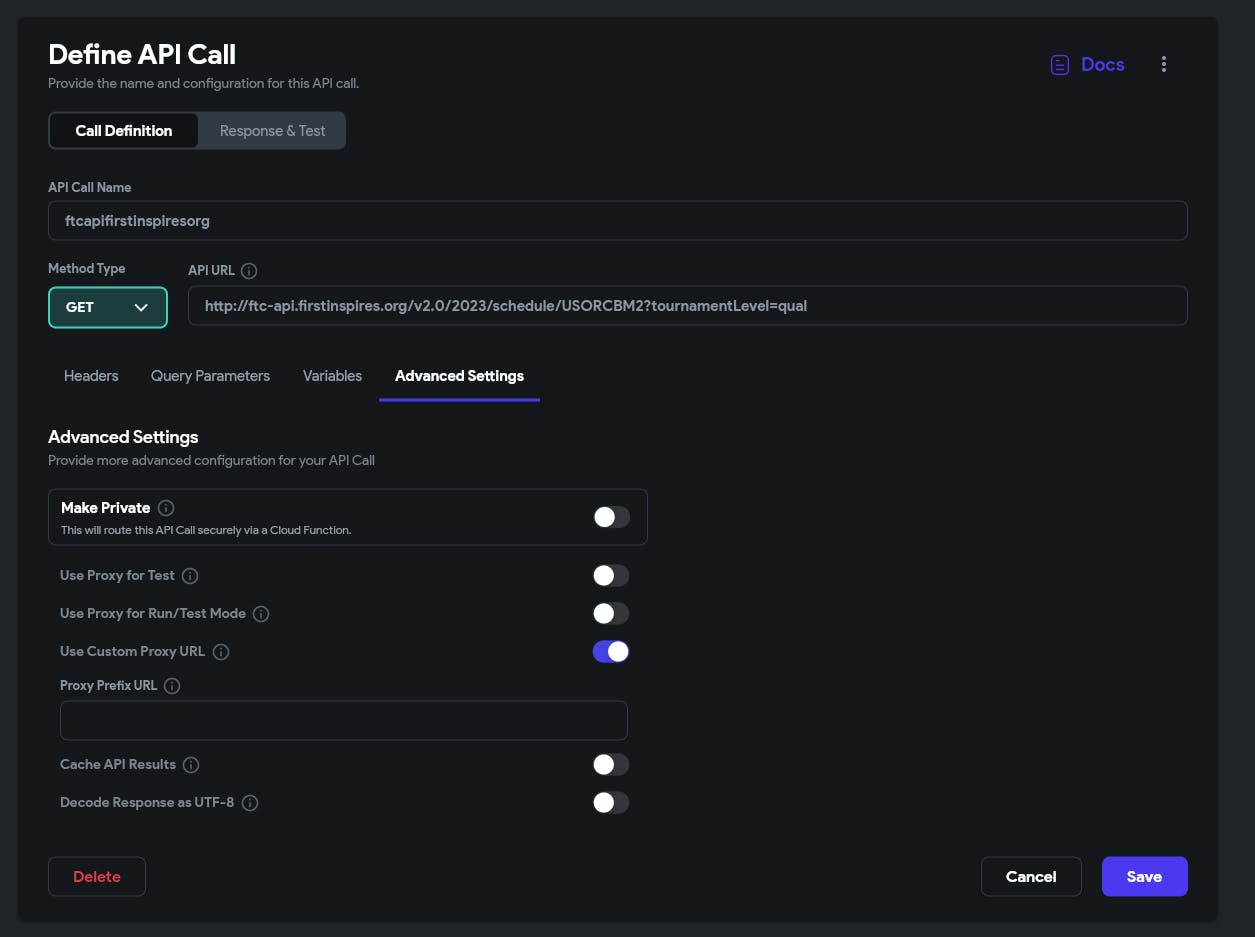Viewport: 1255px width, 937px height.
Task: Open the three-dot more options menu
Action: click(x=1163, y=64)
